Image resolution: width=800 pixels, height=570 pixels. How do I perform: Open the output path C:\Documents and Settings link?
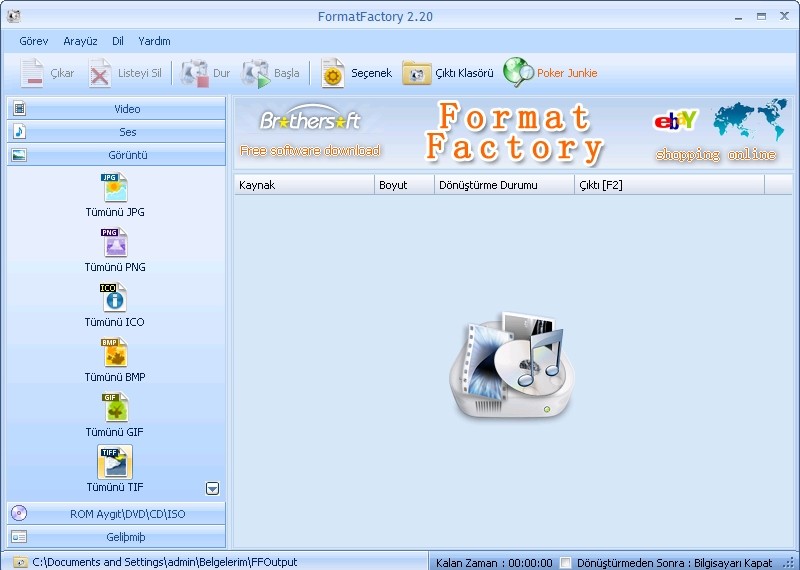point(164,562)
